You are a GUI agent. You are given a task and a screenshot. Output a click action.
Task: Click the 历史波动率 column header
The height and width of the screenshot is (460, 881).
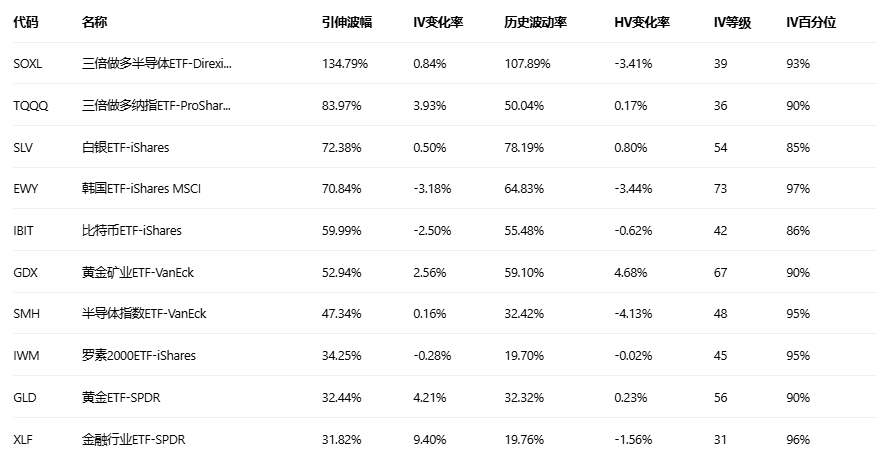(535, 22)
